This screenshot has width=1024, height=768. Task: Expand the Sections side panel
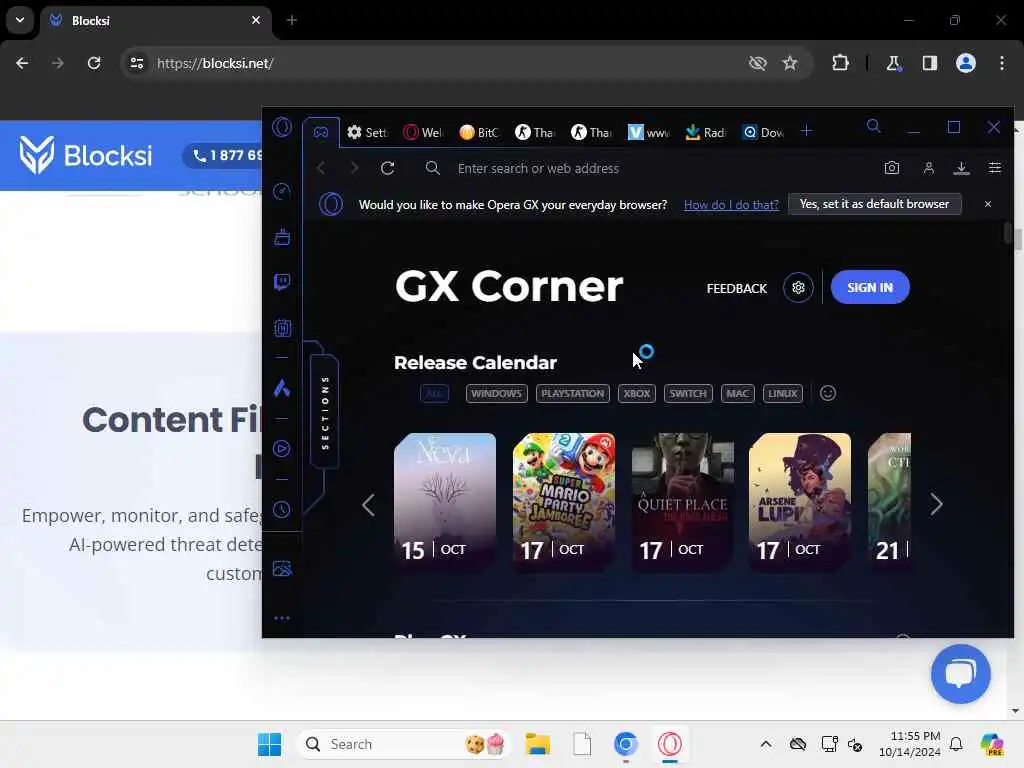325,413
